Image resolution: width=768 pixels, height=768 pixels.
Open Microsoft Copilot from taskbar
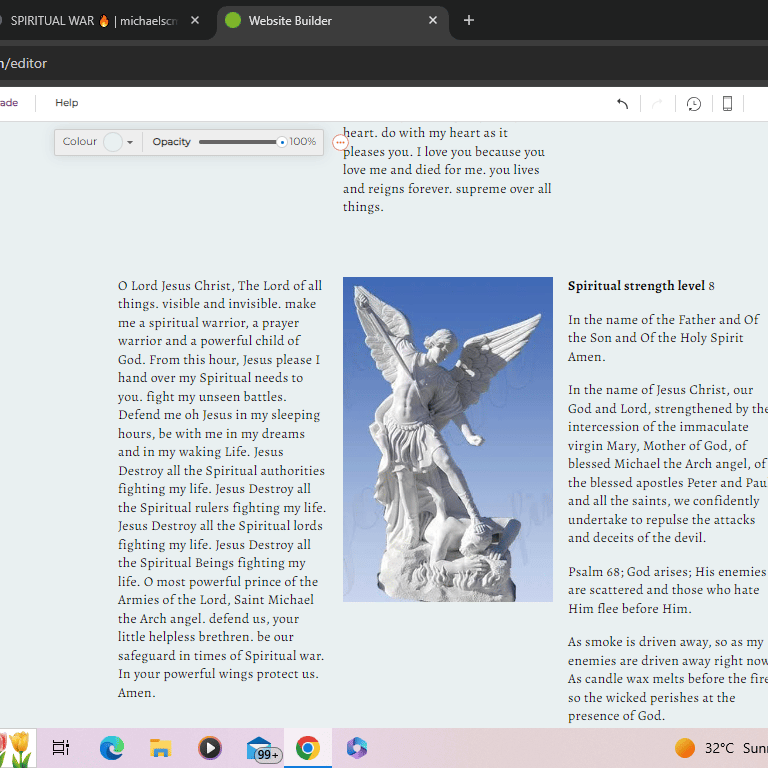357,748
